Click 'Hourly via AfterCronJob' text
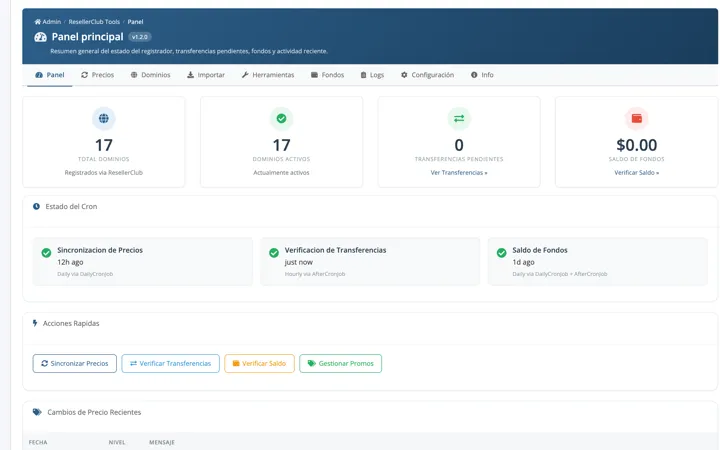The width and height of the screenshot is (720, 450). pos(315,274)
